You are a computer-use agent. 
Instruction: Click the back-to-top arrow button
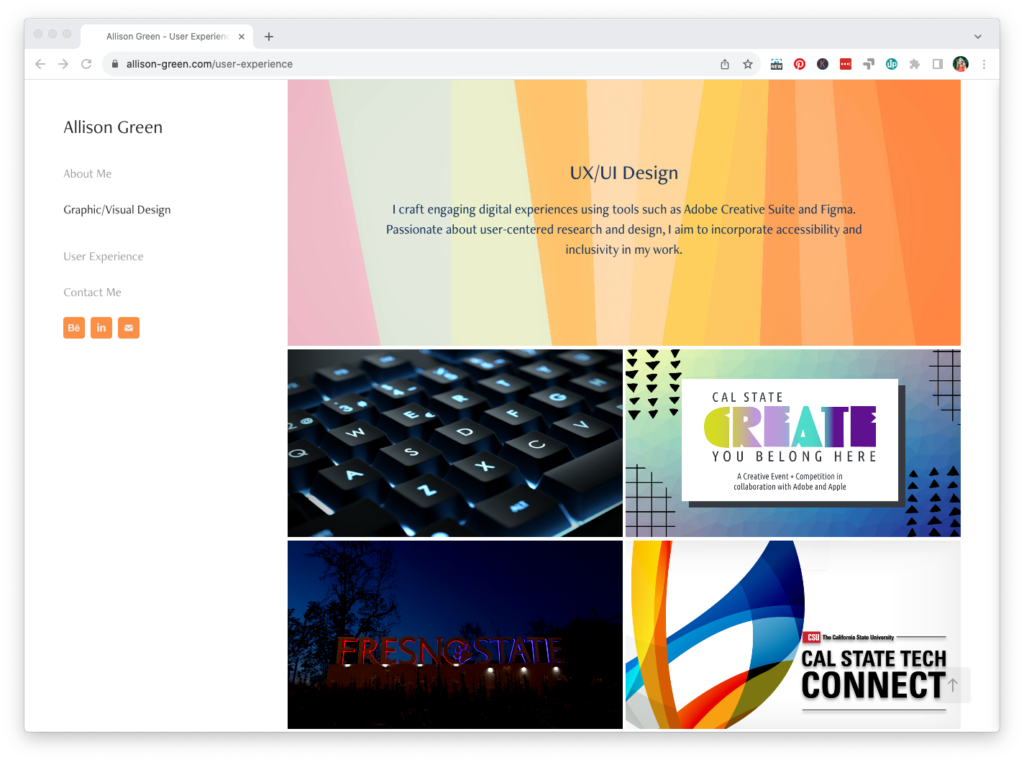(x=953, y=684)
